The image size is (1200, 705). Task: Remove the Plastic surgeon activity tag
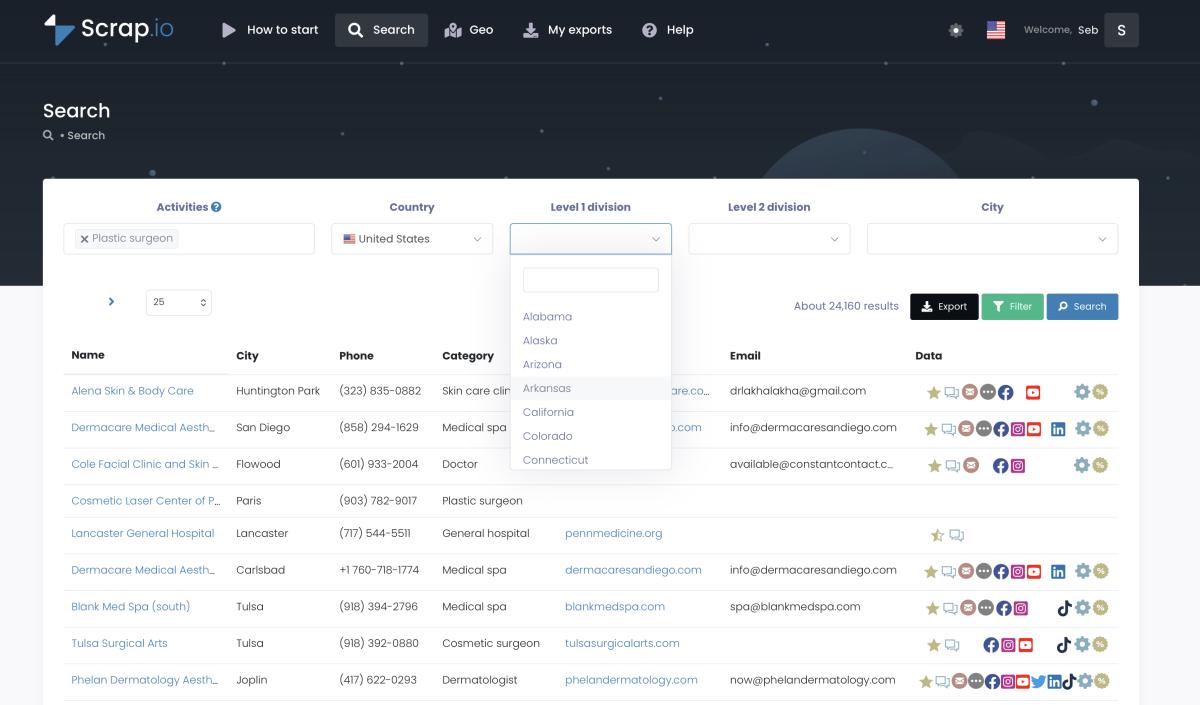click(84, 239)
